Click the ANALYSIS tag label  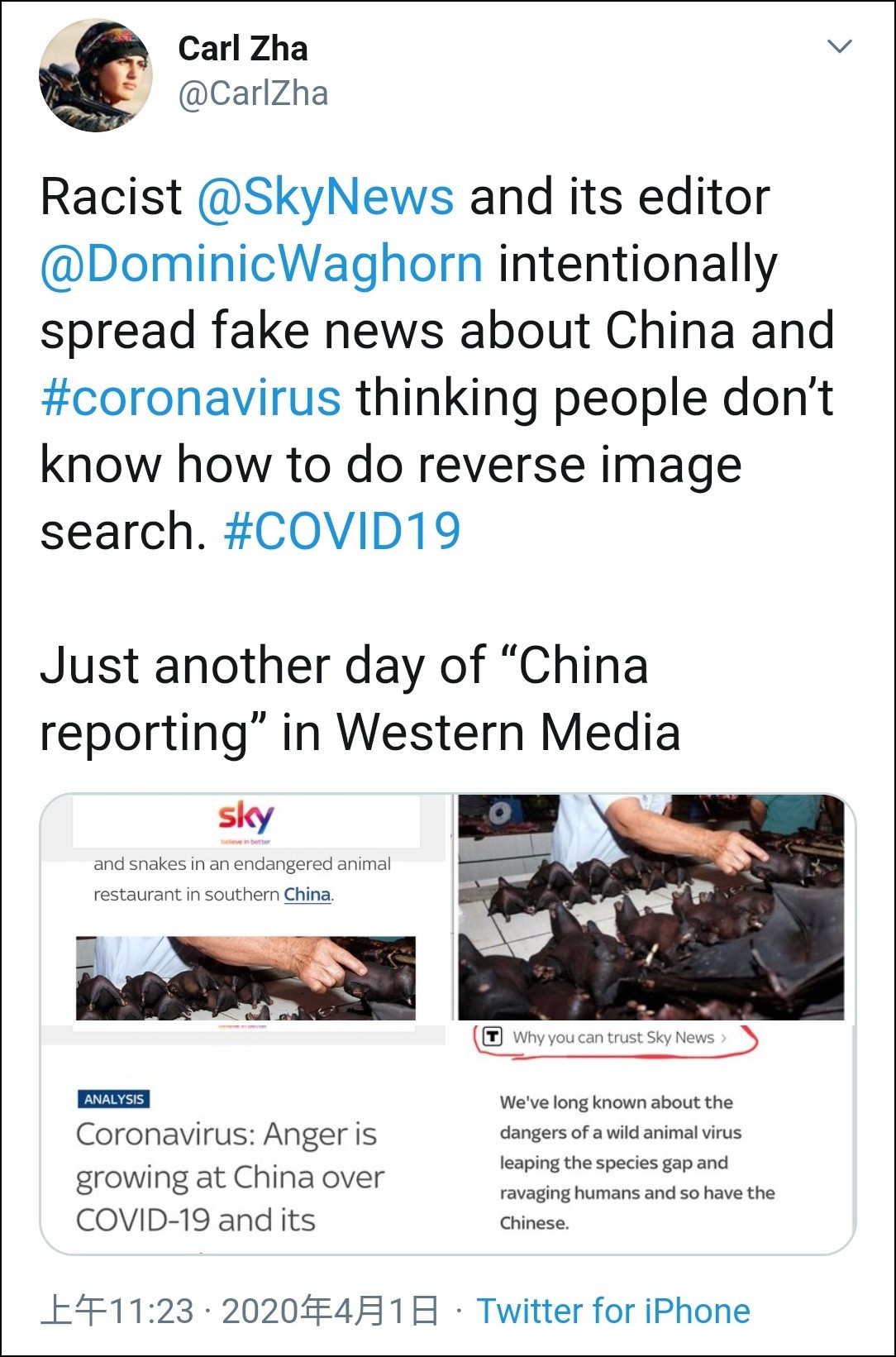[x=114, y=1099]
